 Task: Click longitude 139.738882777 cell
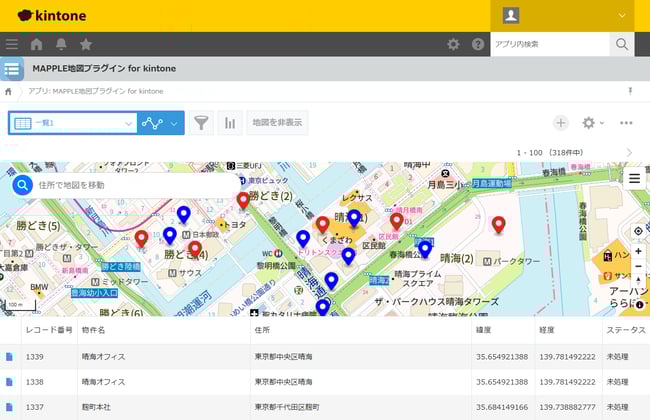568,407
